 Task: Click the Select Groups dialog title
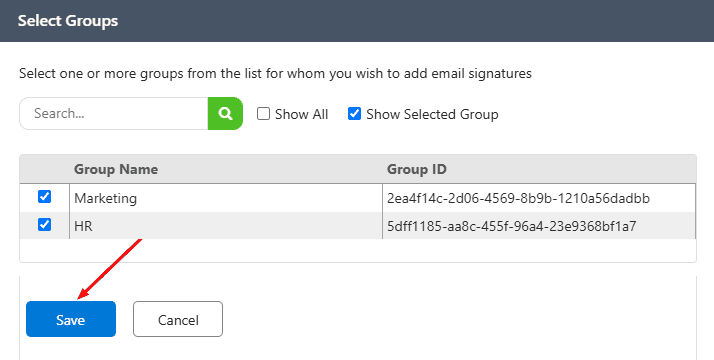[68, 21]
